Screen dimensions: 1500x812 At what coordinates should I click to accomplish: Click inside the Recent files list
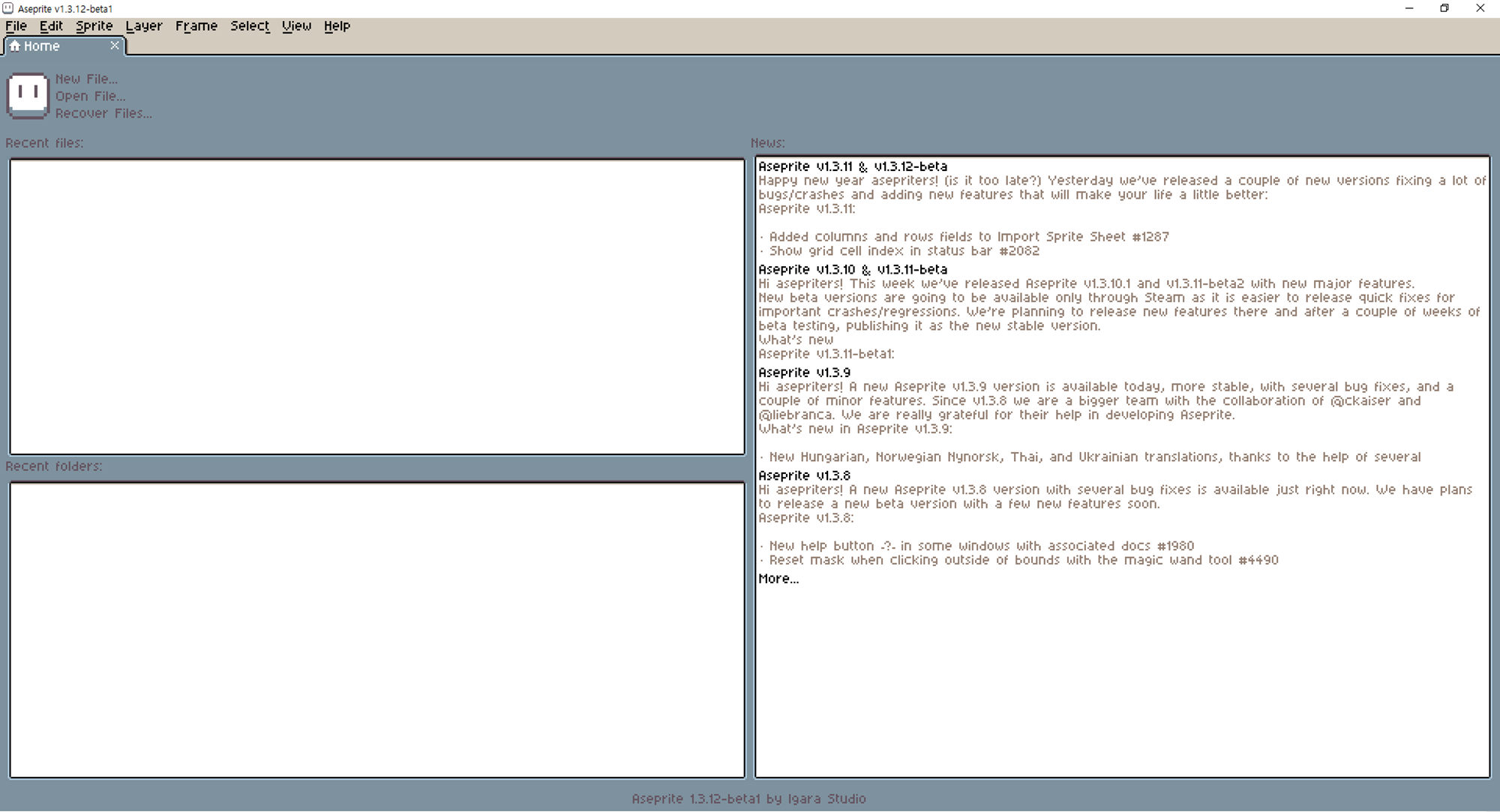click(377, 307)
